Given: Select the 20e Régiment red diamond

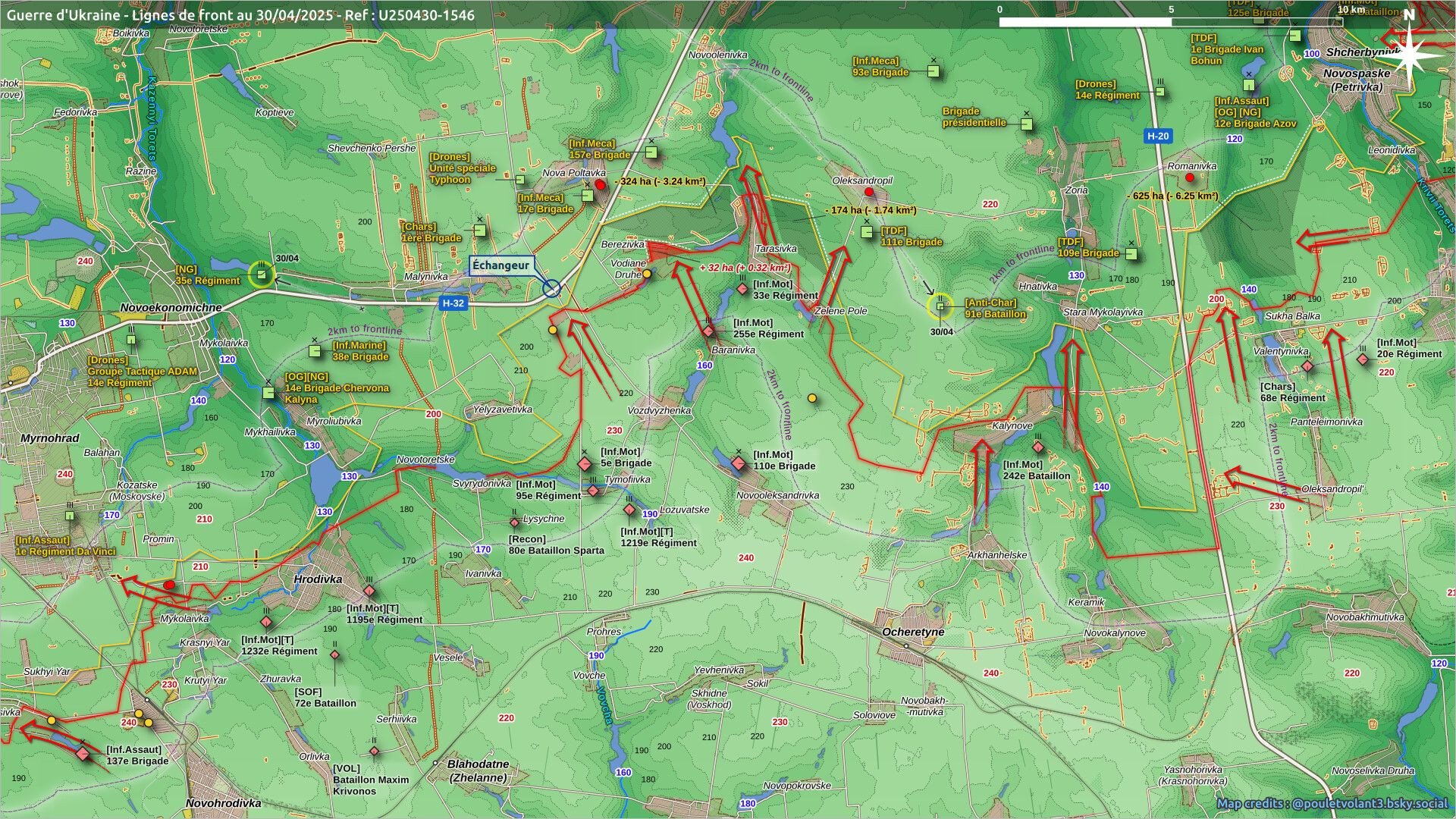Looking at the screenshot, I should tap(1363, 359).
